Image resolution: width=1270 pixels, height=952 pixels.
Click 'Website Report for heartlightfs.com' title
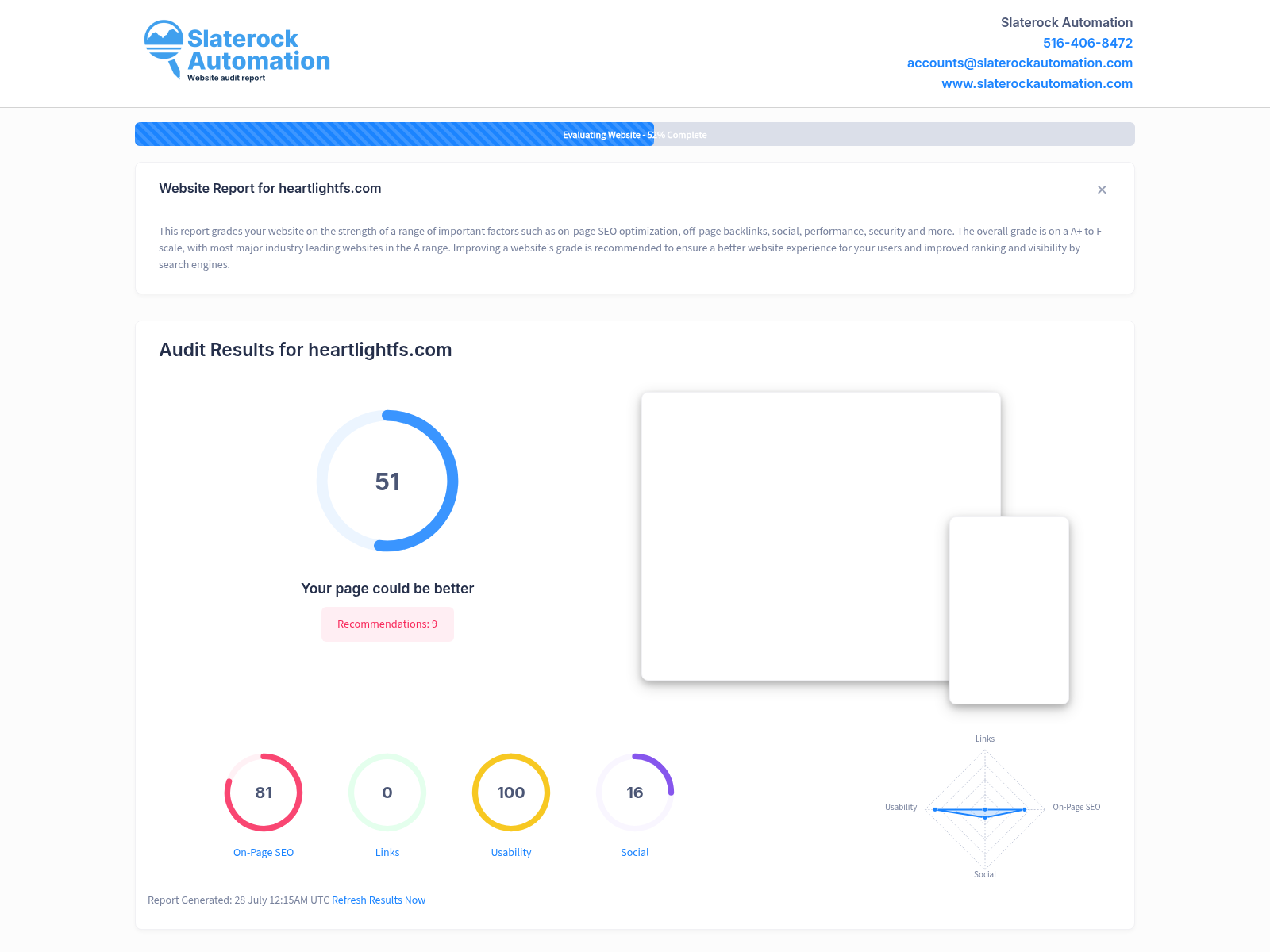point(270,188)
